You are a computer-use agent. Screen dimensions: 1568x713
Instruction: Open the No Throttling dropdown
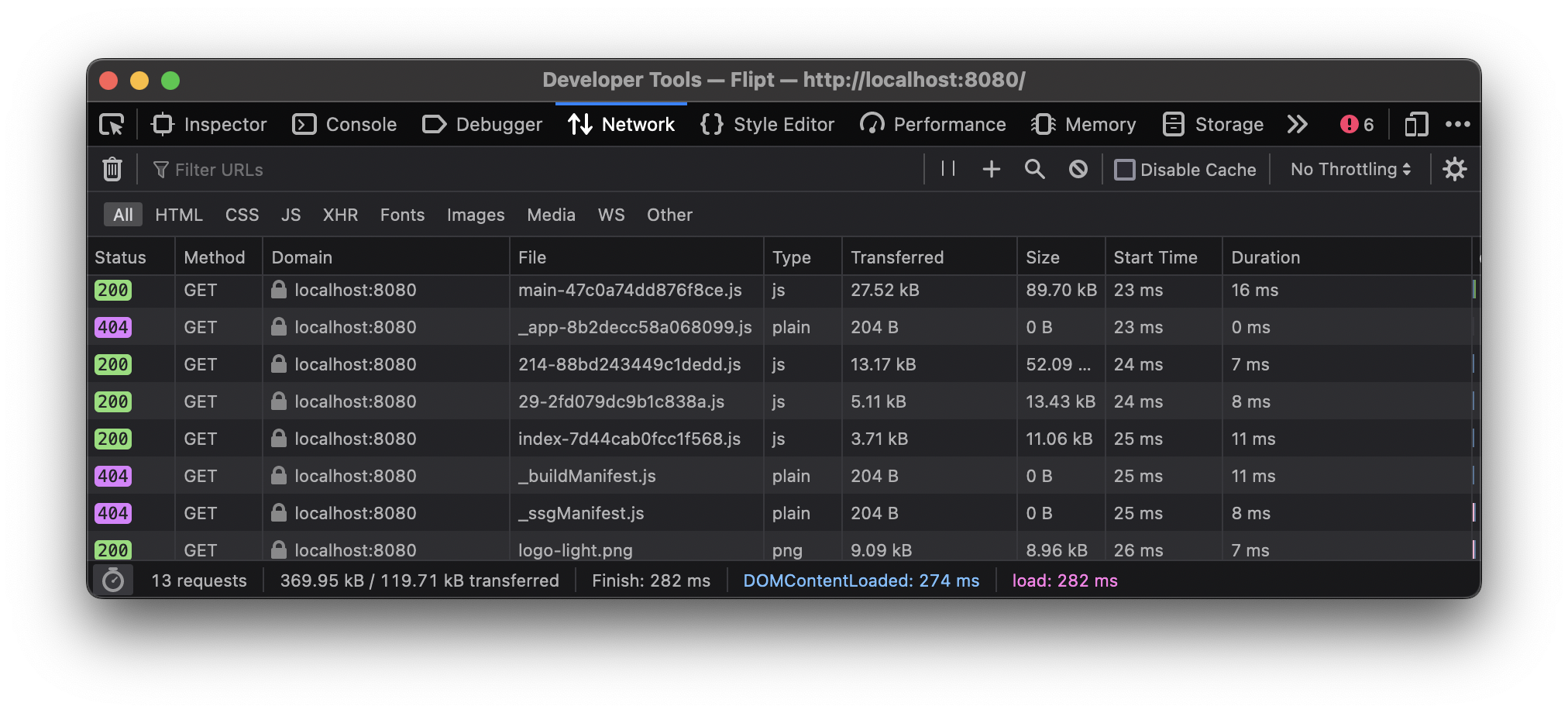click(1350, 170)
